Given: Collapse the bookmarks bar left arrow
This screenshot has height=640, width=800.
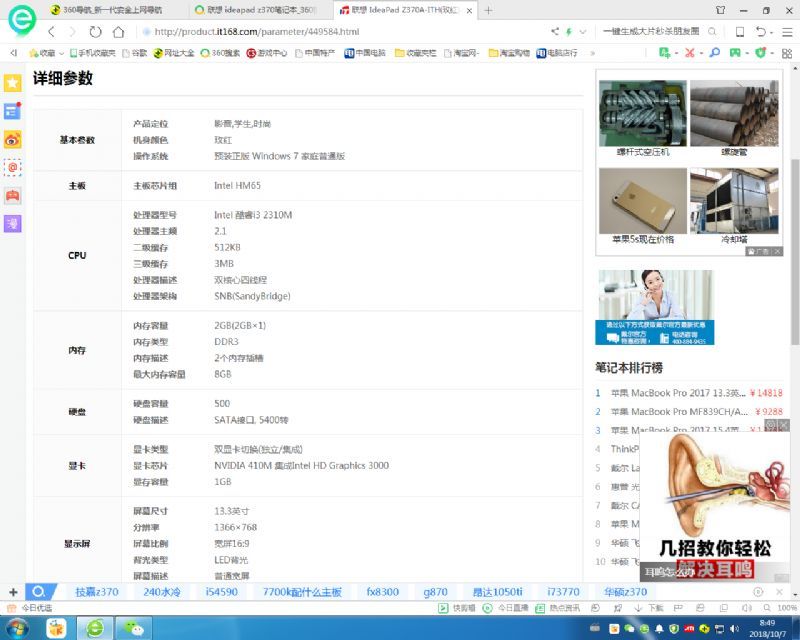Looking at the screenshot, I should pyautogui.click(x=14, y=53).
